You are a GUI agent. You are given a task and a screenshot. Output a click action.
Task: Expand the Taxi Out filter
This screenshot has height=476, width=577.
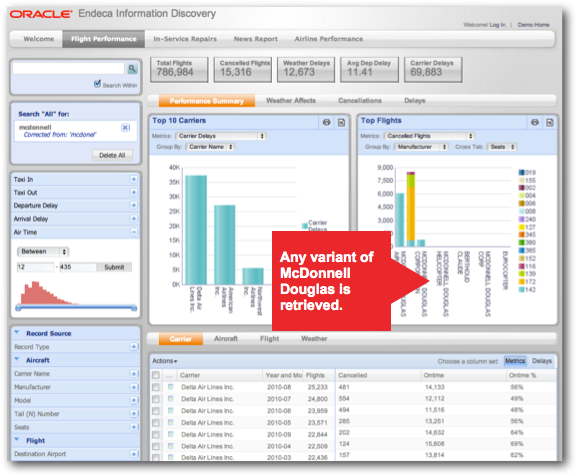click(x=134, y=192)
